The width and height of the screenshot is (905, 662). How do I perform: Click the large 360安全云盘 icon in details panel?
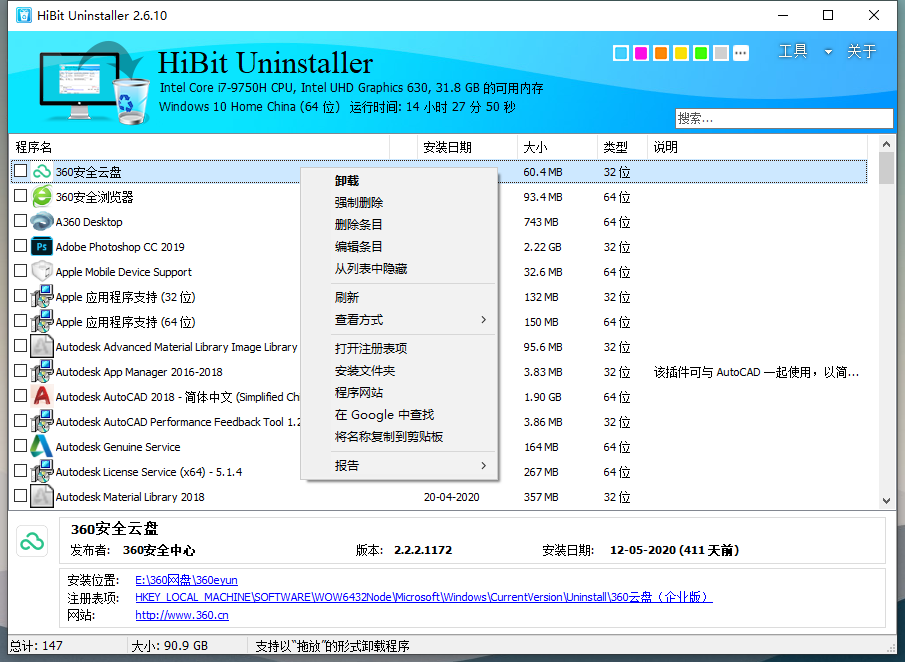32,541
